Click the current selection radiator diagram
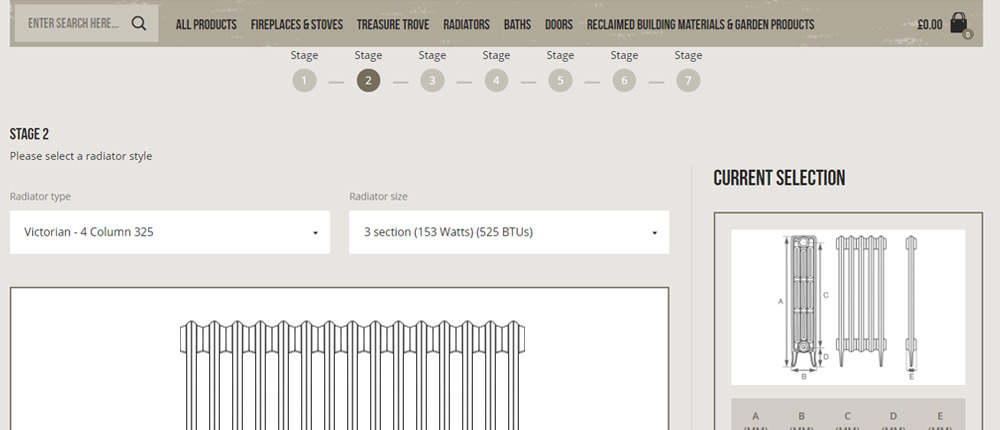Viewport: 1000px width, 430px height. click(x=848, y=307)
